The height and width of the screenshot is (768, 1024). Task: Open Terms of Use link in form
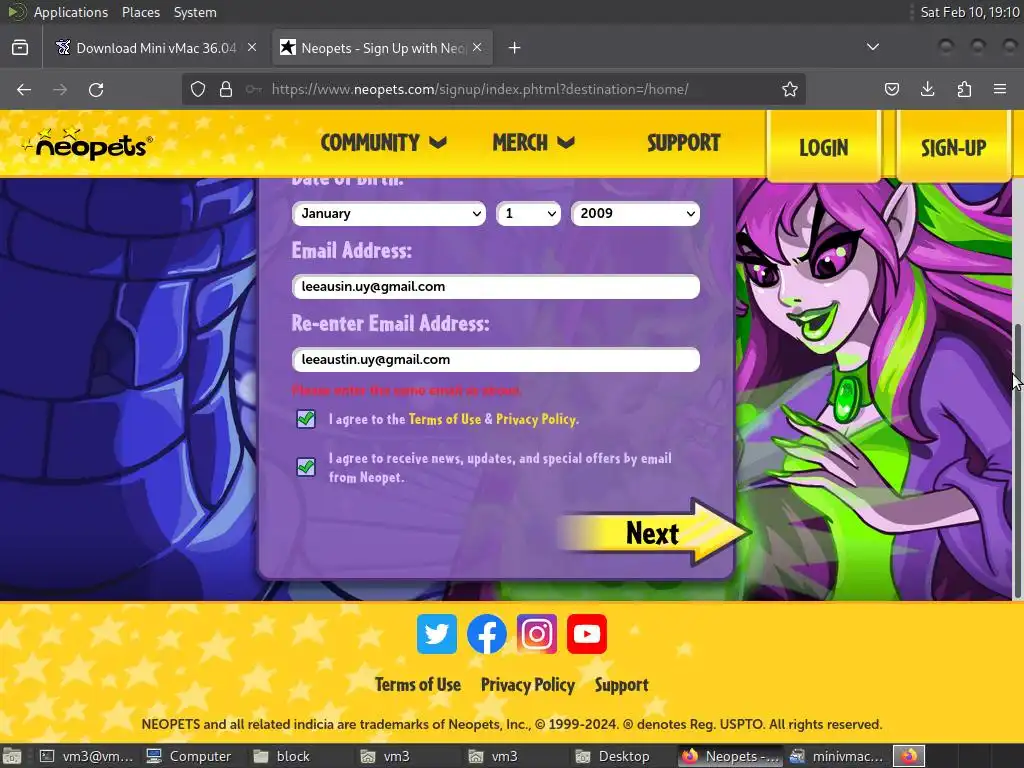[x=445, y=419]
